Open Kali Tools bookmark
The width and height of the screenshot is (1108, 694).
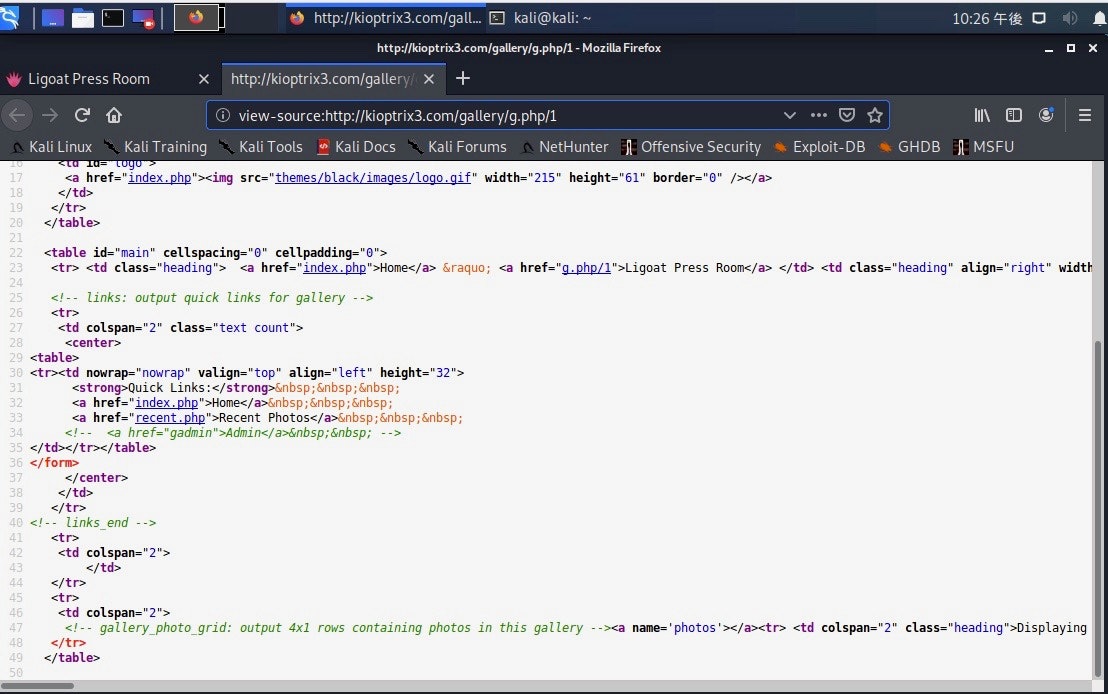pyautogui.click(x=261, y=147)
